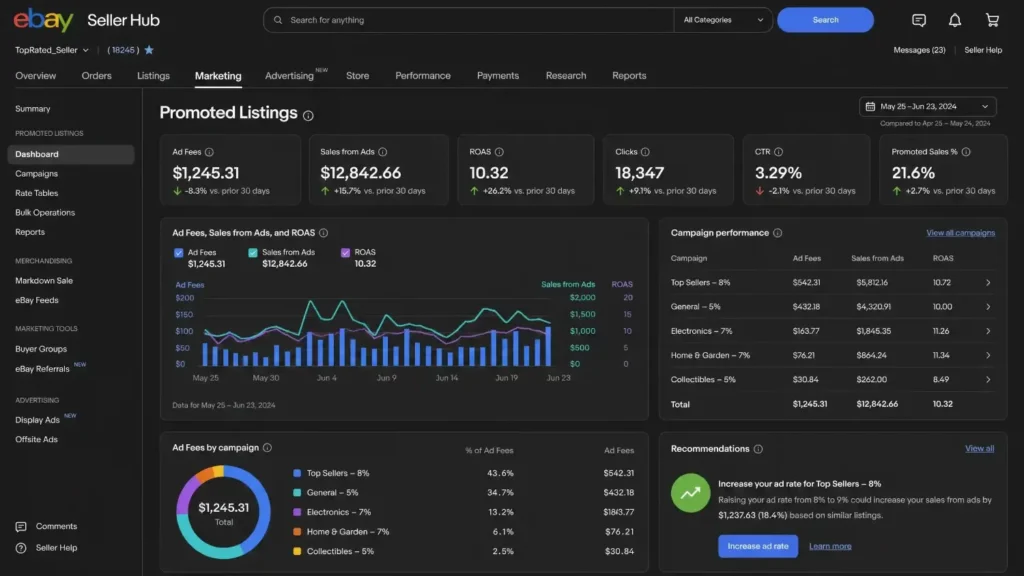Viewport: 1024px width, 576px height.
Task: Open Campaigns in the sidebar
Action: pos(37,174)
